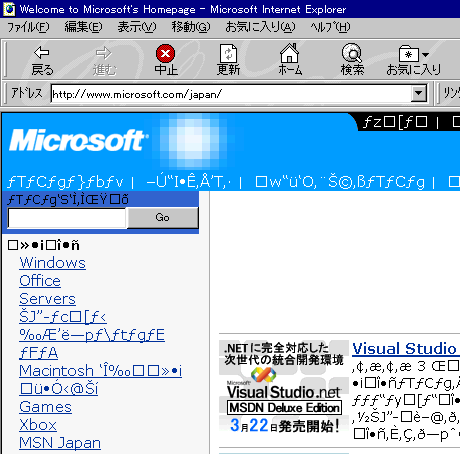Open the Favorites toolbar button's dropdown arrow

tap(425, 55)
